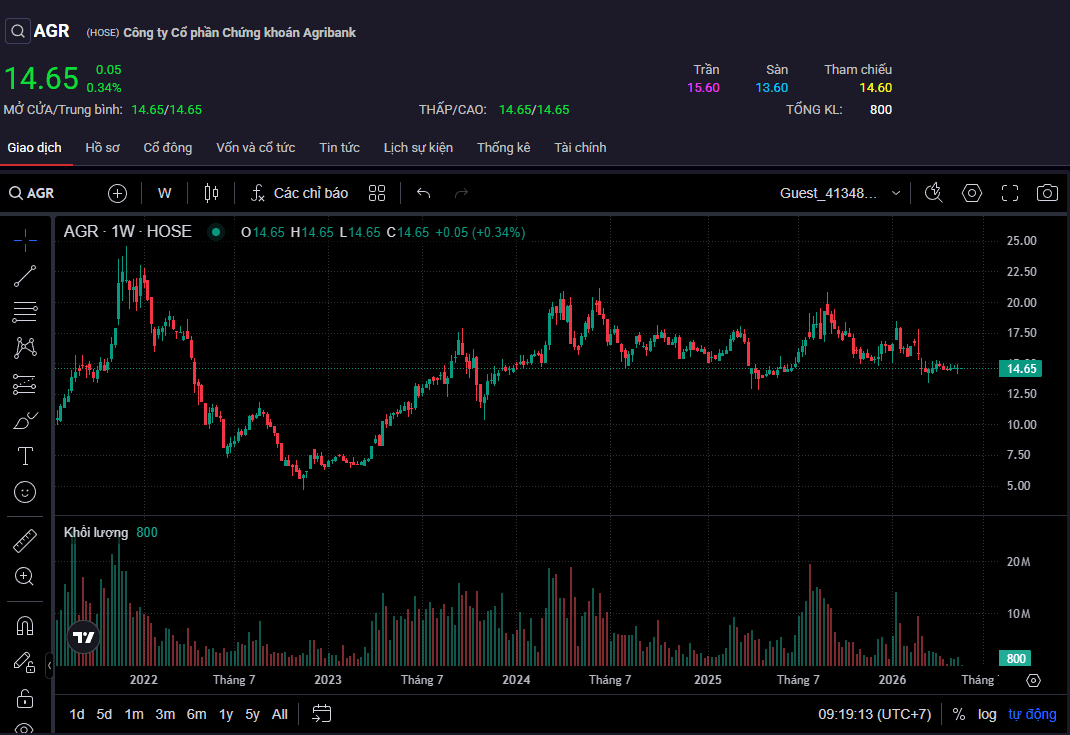The width and height of the screenshot is (1070, 735).
Task: Set the range to 1d
Action: click(77, 714)
